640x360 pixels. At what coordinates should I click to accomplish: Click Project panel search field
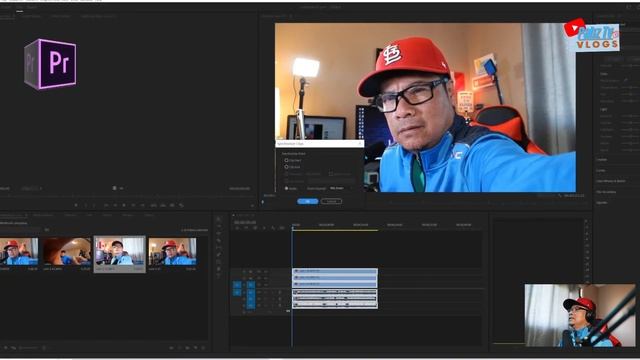coord(20,230)
